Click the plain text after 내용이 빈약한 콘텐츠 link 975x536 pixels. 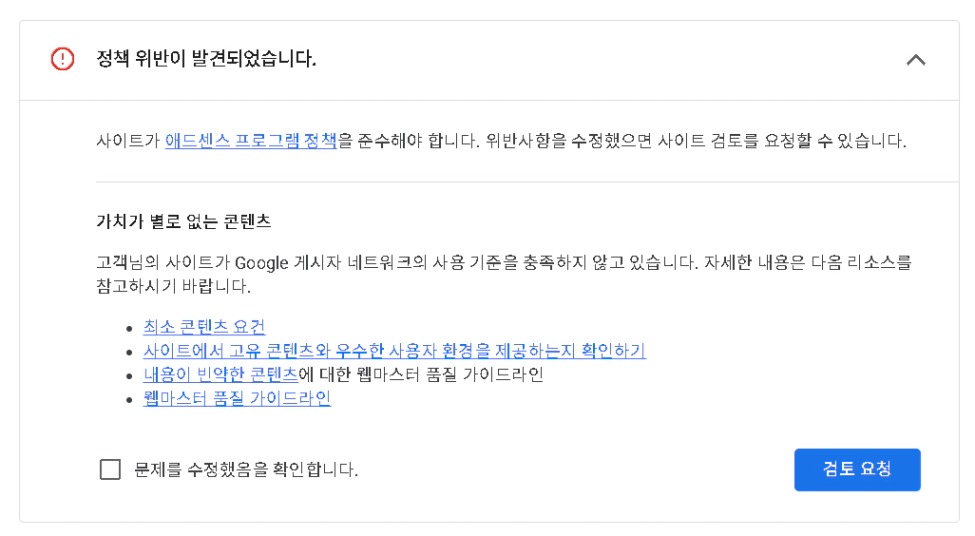[420, 375]
